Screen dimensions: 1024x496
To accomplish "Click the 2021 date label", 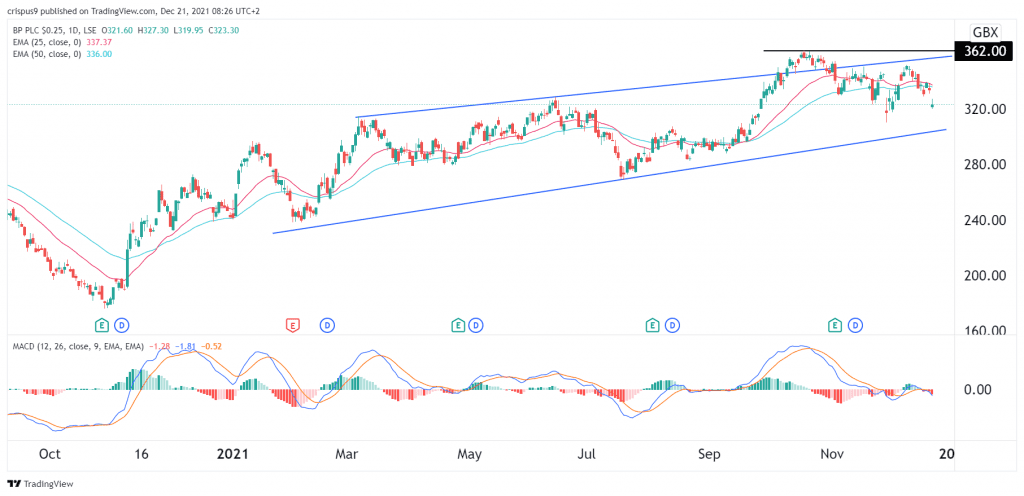I will tap(231, 454).
